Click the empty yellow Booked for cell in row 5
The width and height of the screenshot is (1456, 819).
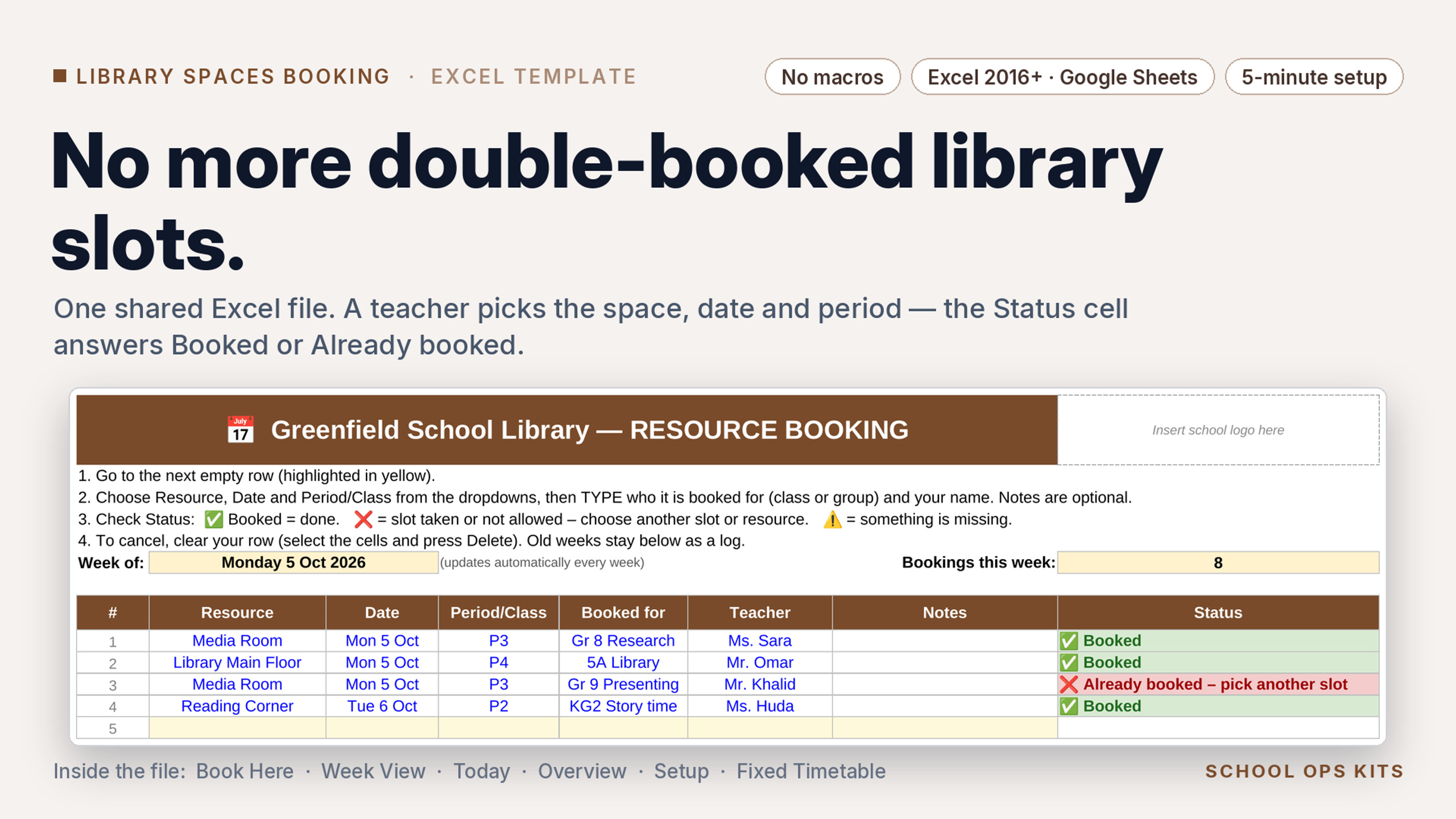623,728
